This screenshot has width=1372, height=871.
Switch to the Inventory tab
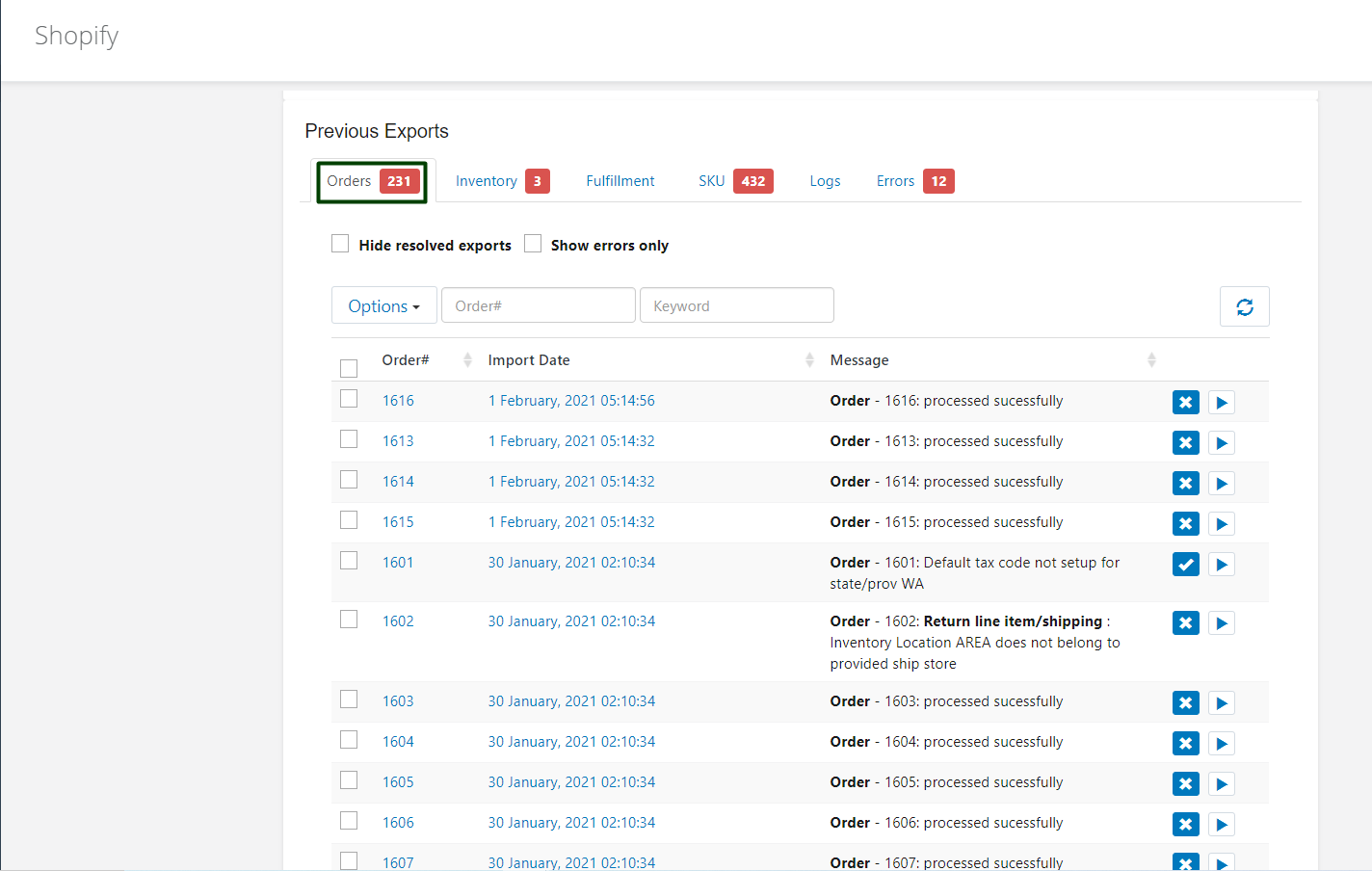point(487,181)
